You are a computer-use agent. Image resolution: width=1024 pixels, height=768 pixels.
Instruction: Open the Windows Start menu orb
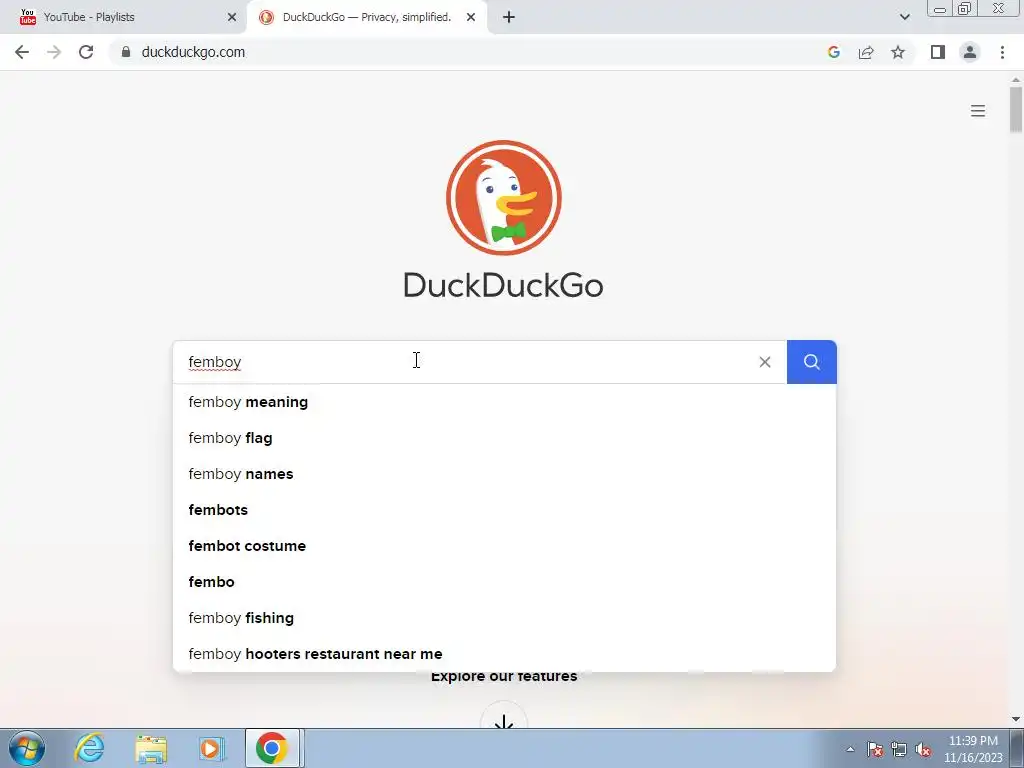click(27, 748)
